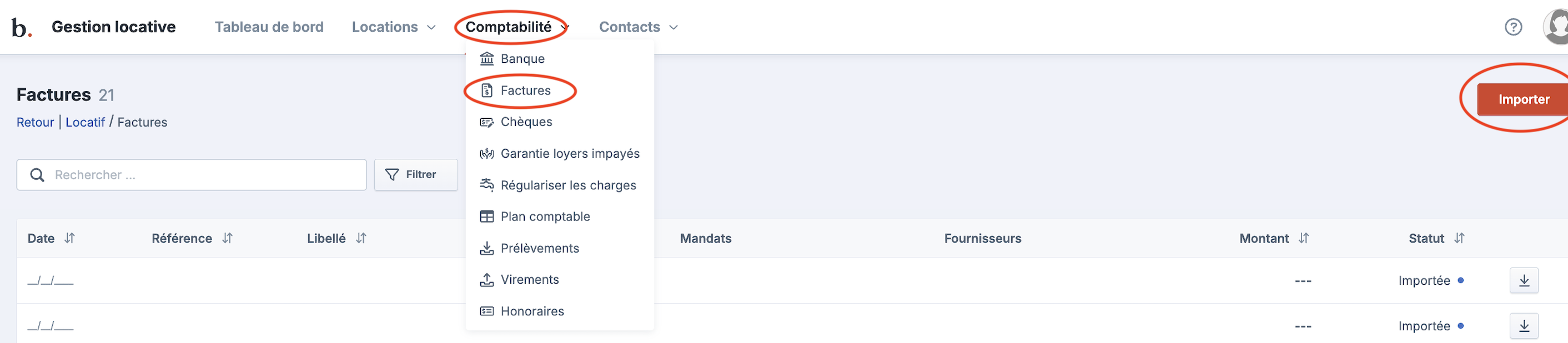Screen dimensions: 1568x343
Task: Click the b. logo icon
Action: (x=21, y=27)
